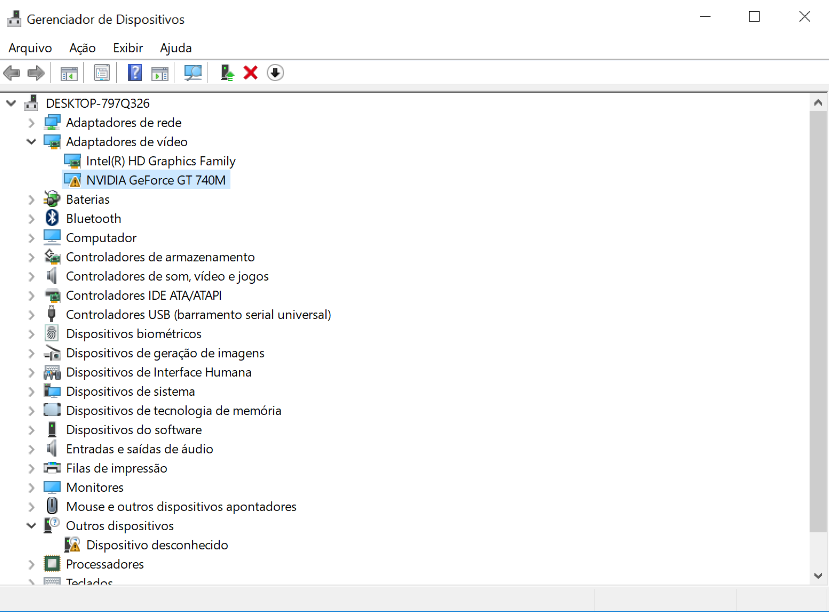831x612 pixels.
Task: Open the Ação menu
Action: [82, 48]
